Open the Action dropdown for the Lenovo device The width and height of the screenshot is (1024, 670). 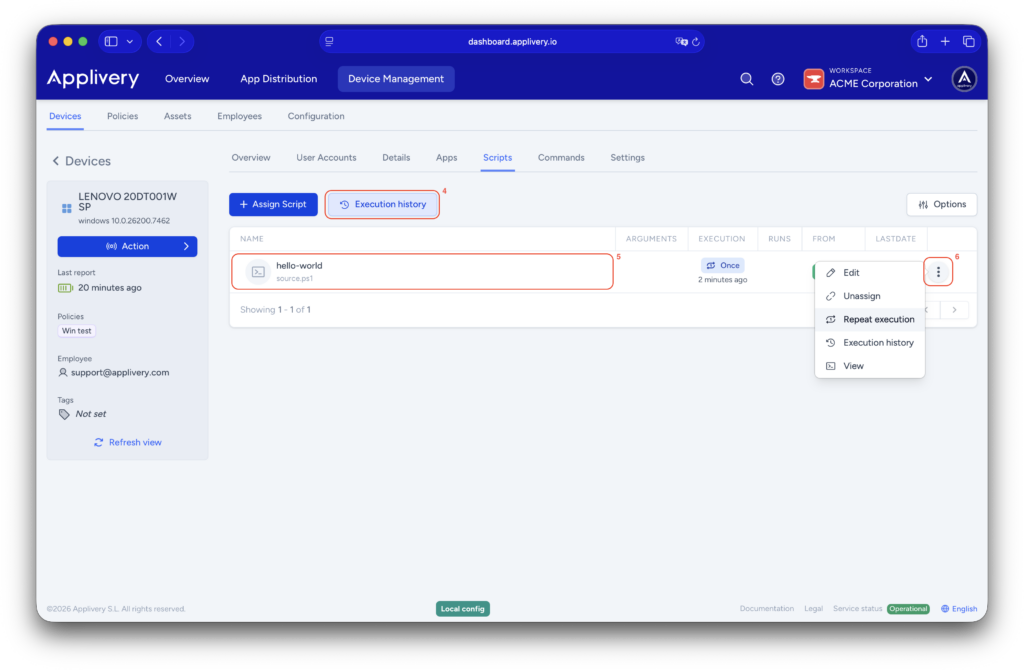pos(127,246)
